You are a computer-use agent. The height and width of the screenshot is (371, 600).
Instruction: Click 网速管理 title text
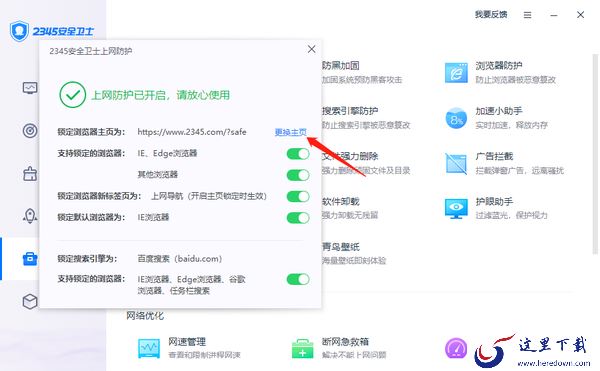187,342
